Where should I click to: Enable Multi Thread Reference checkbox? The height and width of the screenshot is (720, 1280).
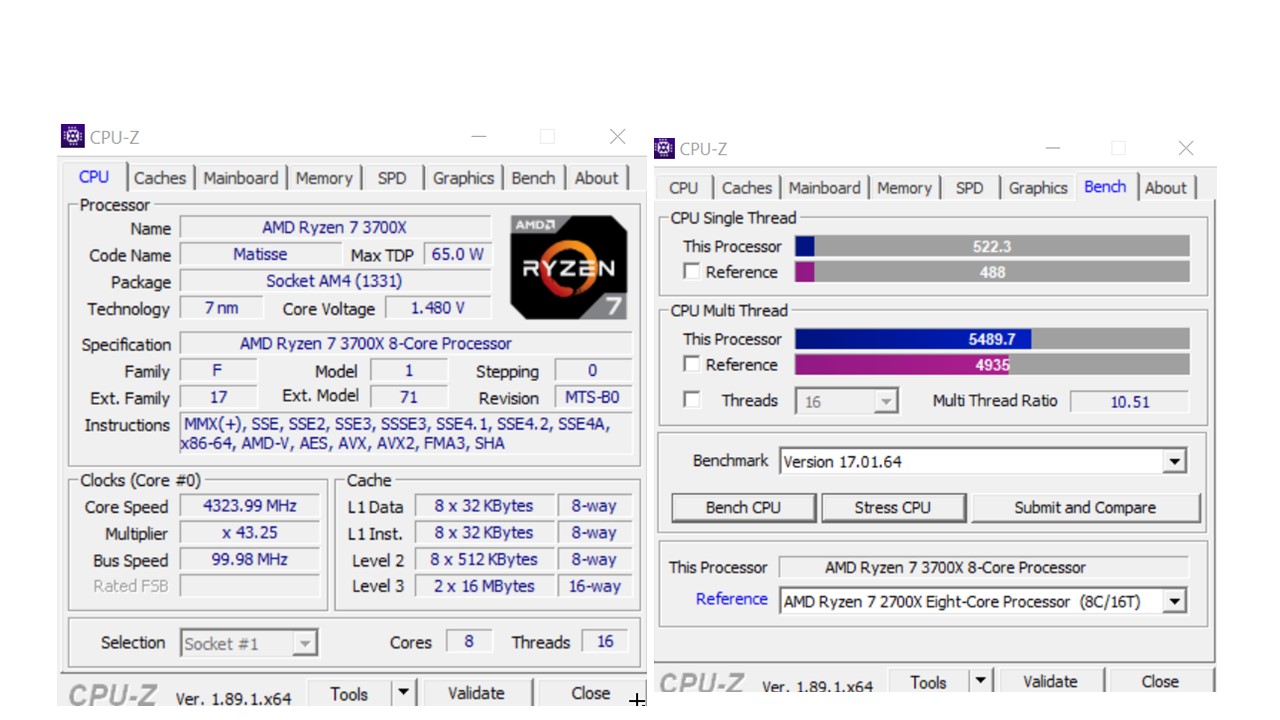pyautogui.click(x=691, y=364)
